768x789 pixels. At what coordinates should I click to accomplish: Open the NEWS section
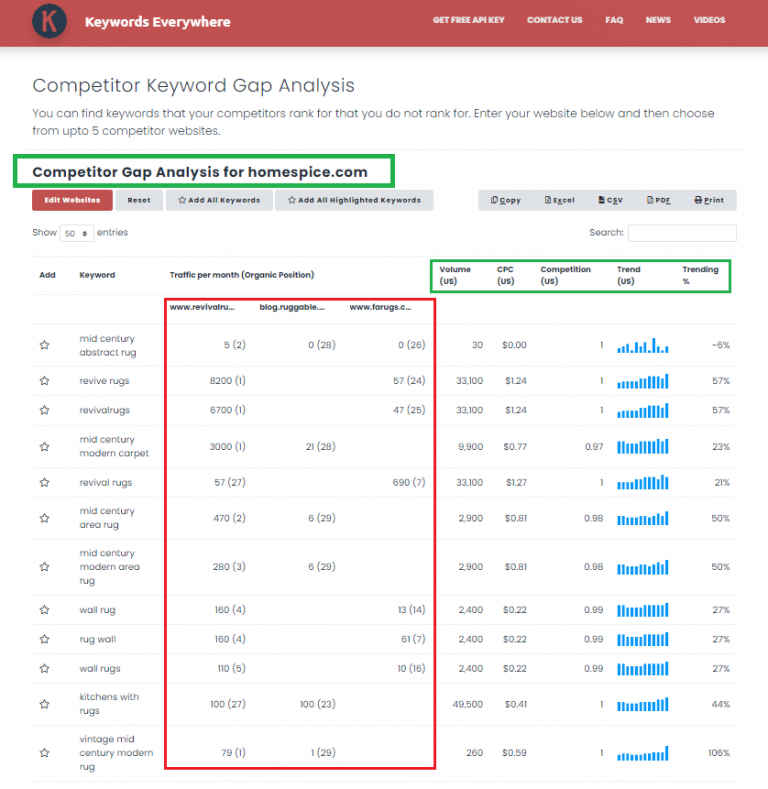pyautogui.click(x=658, y=20)
